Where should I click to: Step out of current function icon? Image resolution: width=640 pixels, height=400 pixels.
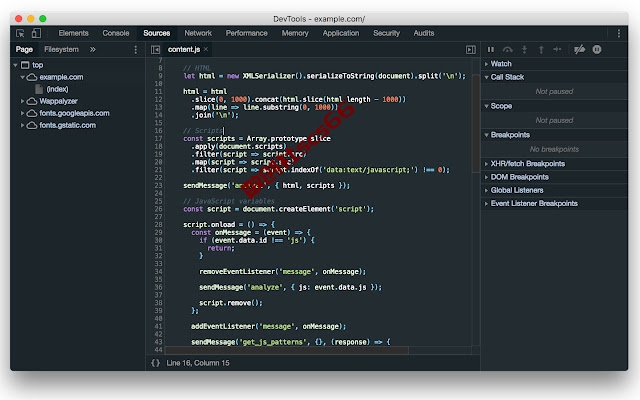pyautogui.click(x=541, y=49)
